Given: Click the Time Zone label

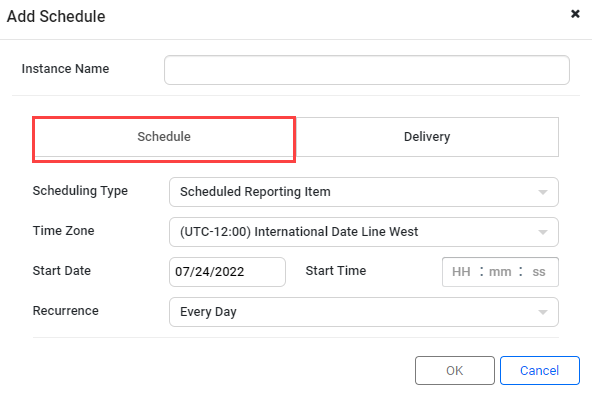Looking at the screenshot, I should 63,231.
